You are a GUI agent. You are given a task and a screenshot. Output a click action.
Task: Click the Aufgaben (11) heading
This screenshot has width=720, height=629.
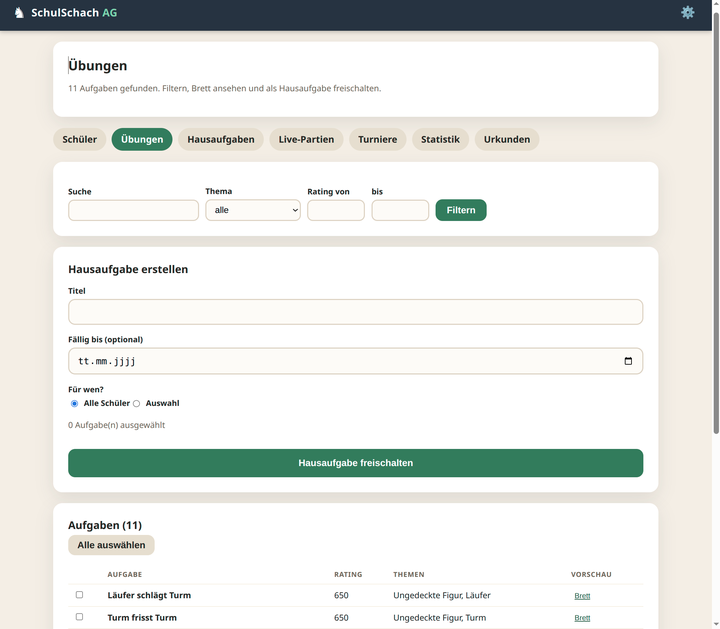105,525
